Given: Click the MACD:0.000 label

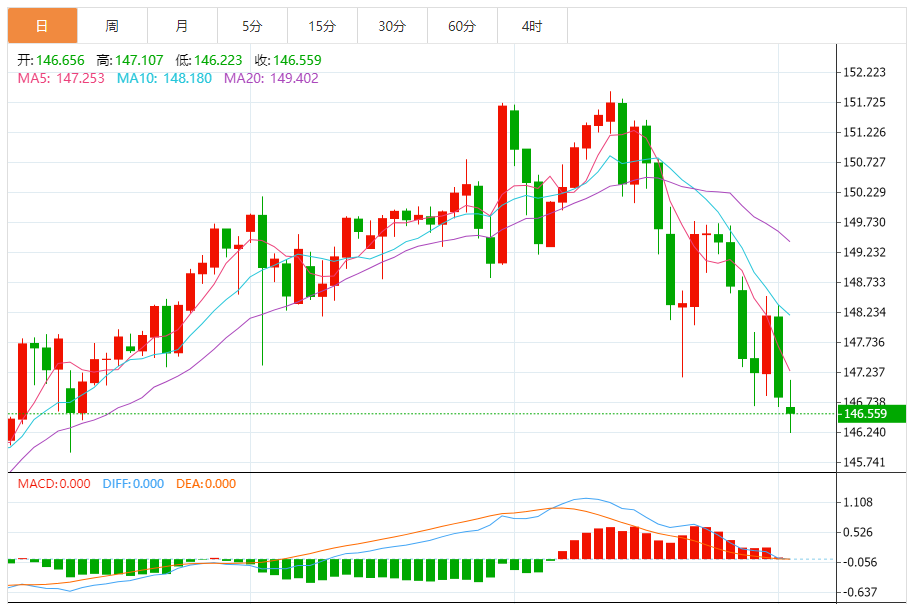Looking at the screenshot, I should pos(54,484).
